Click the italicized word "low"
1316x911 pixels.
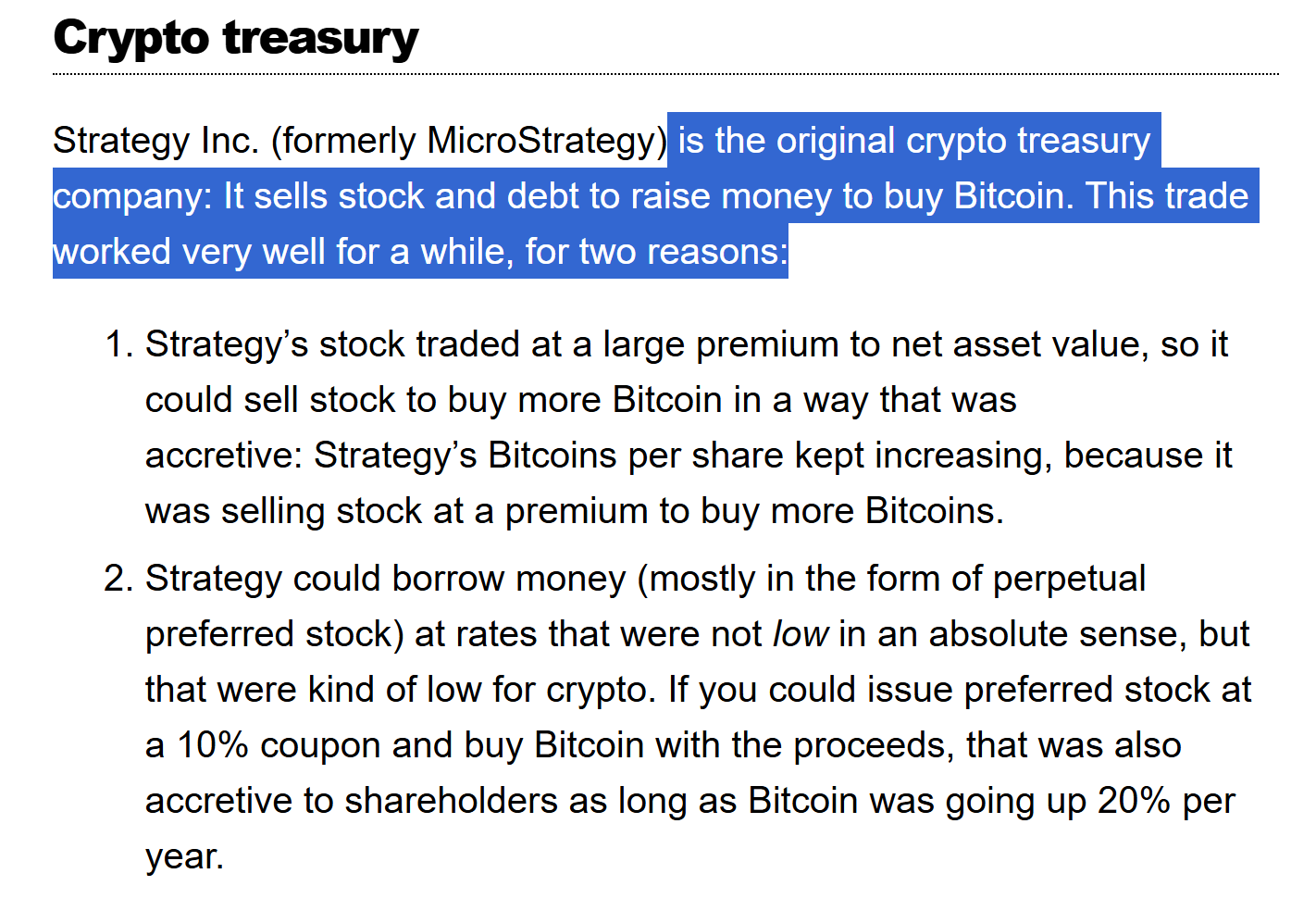(800, 634)
